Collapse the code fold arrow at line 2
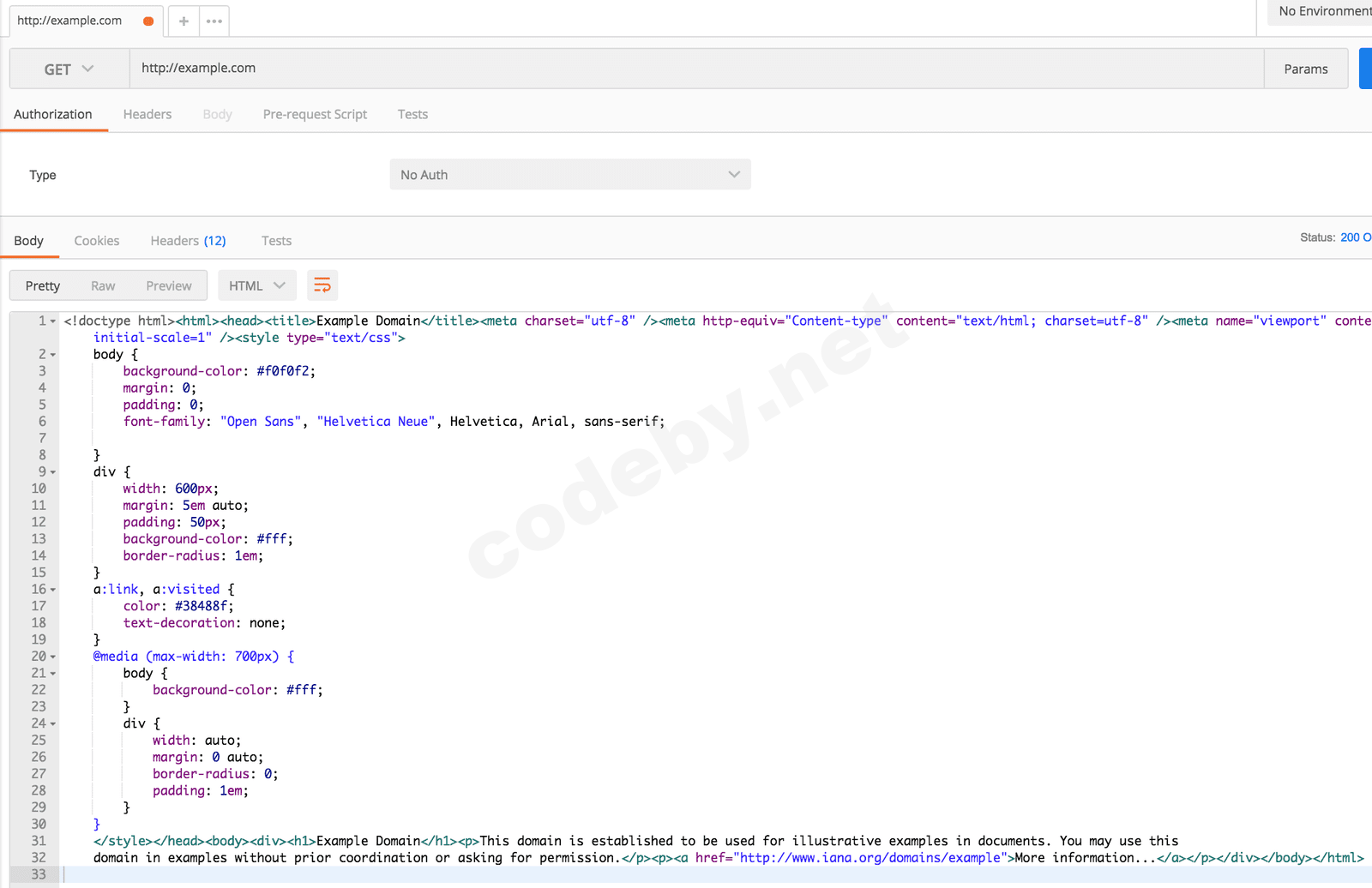This screenshot has width=1372, height=888. tap(53, 355)
